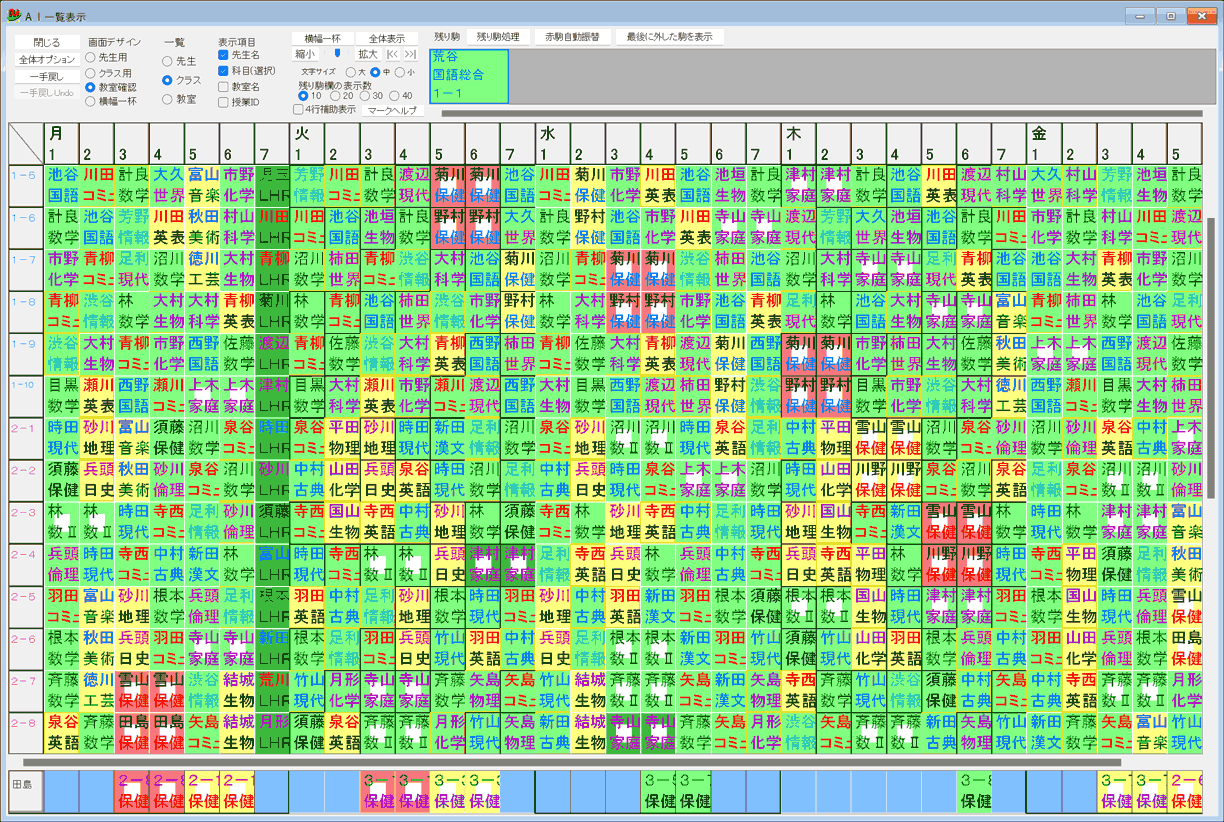The image size is (1224, 822).
Task: Click the 田島 row label at bottom
Action: pos(26,791)
